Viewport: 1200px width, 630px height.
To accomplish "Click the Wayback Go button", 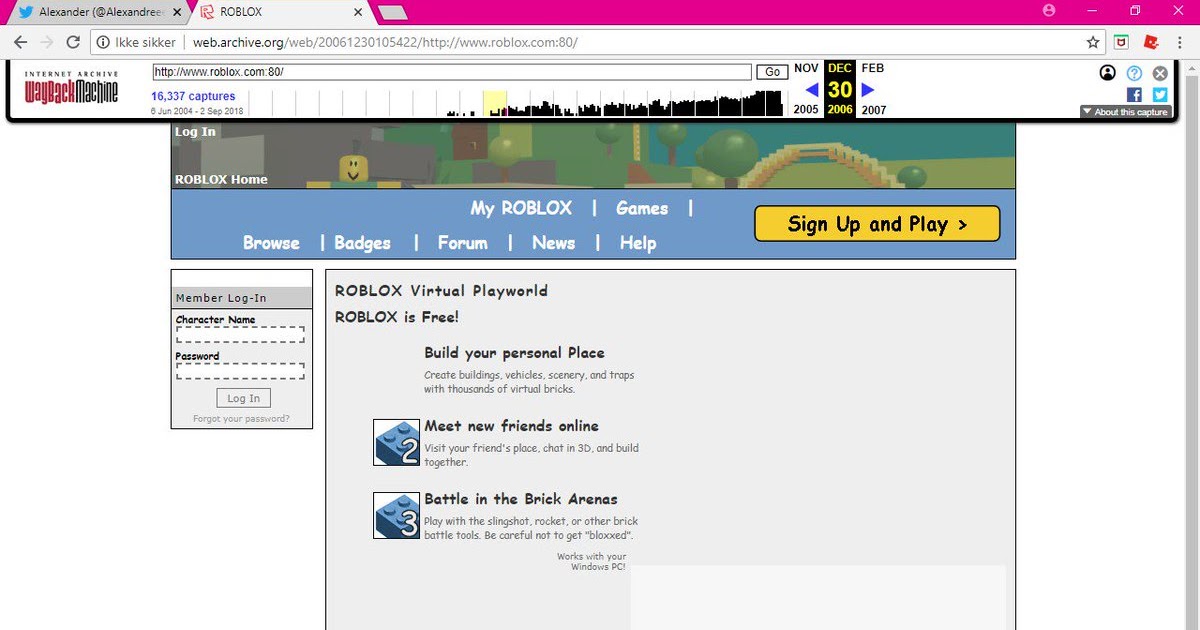I will coord(772,72).
